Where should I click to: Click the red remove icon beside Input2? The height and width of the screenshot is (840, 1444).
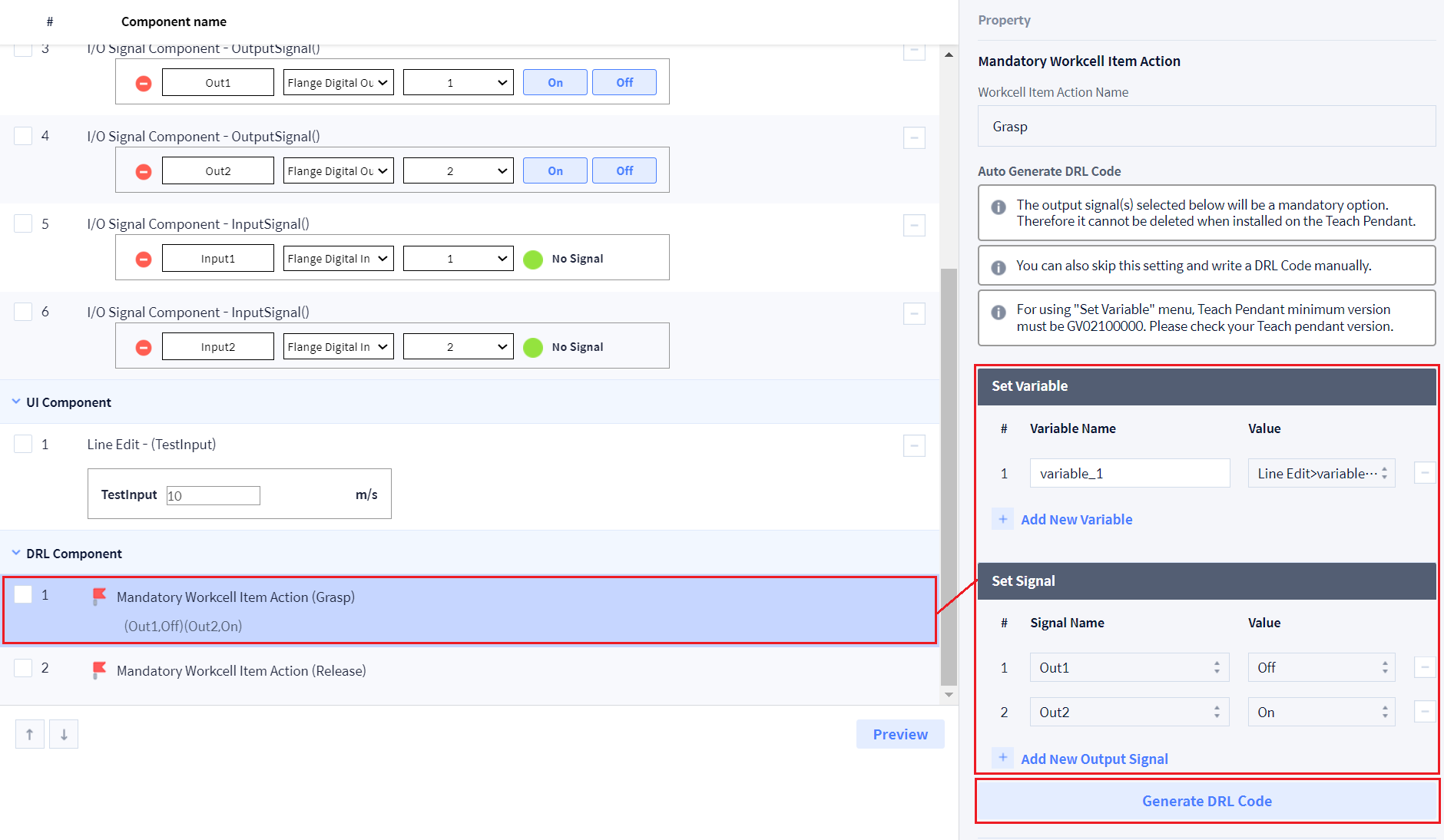pyautogui.click(x=144, y=348)
